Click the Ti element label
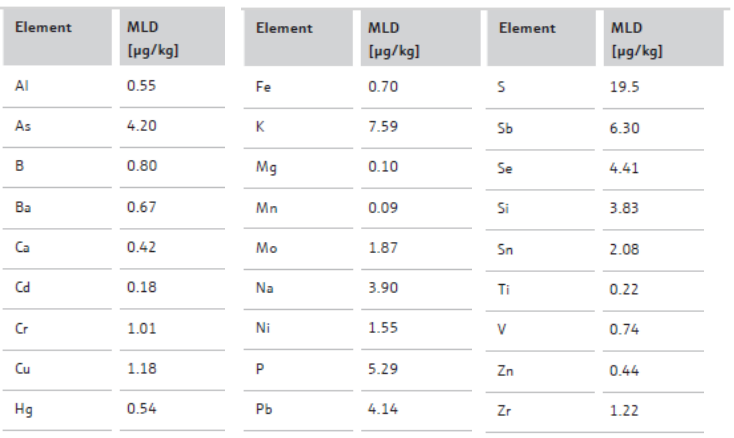The width and height of the screenshot is (734, 438). (503, 289)
